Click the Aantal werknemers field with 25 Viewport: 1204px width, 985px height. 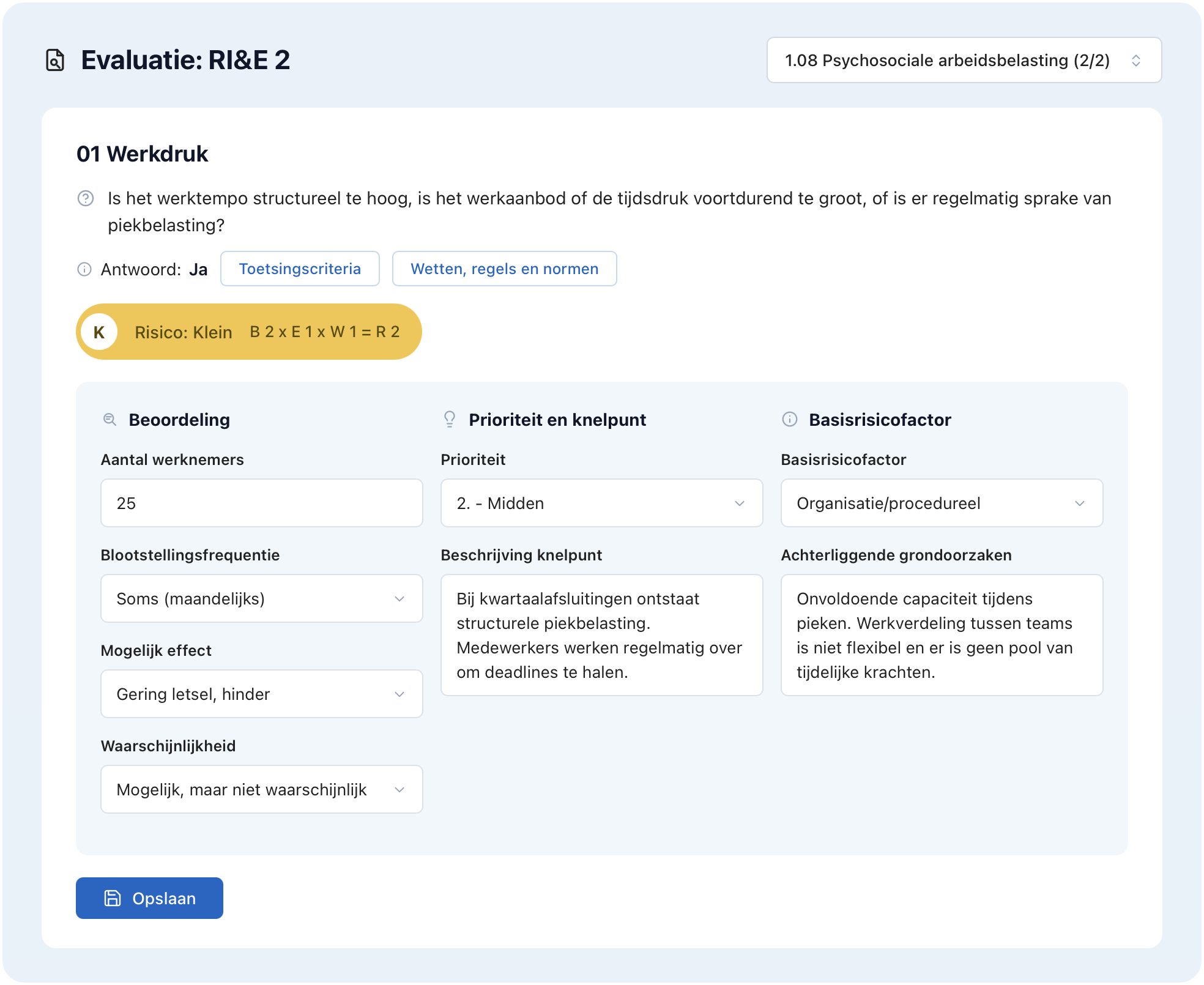pyautogui.click(x=262, y=503)
